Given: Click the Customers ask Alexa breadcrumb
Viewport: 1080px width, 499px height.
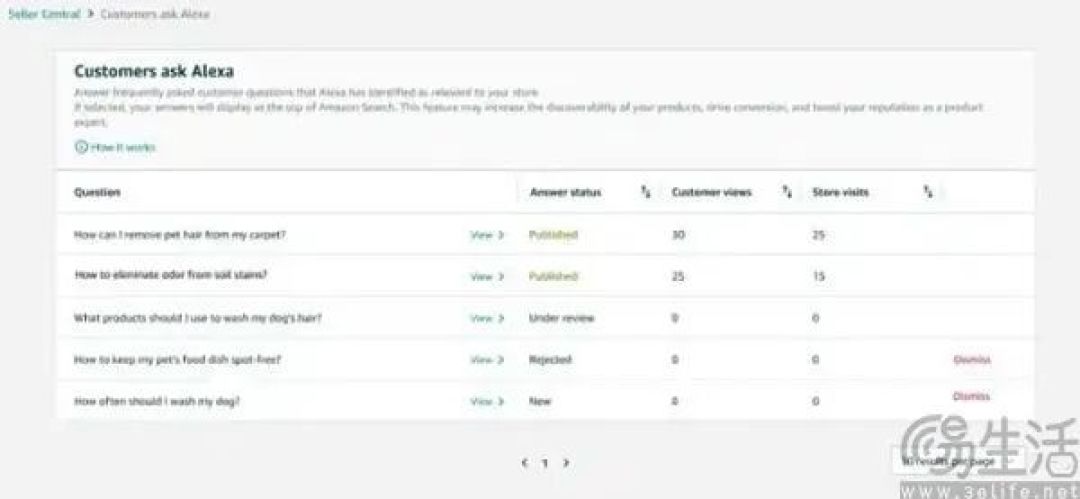Looking at the screenshot, I should pyautogui.click(x=155, y=14).
